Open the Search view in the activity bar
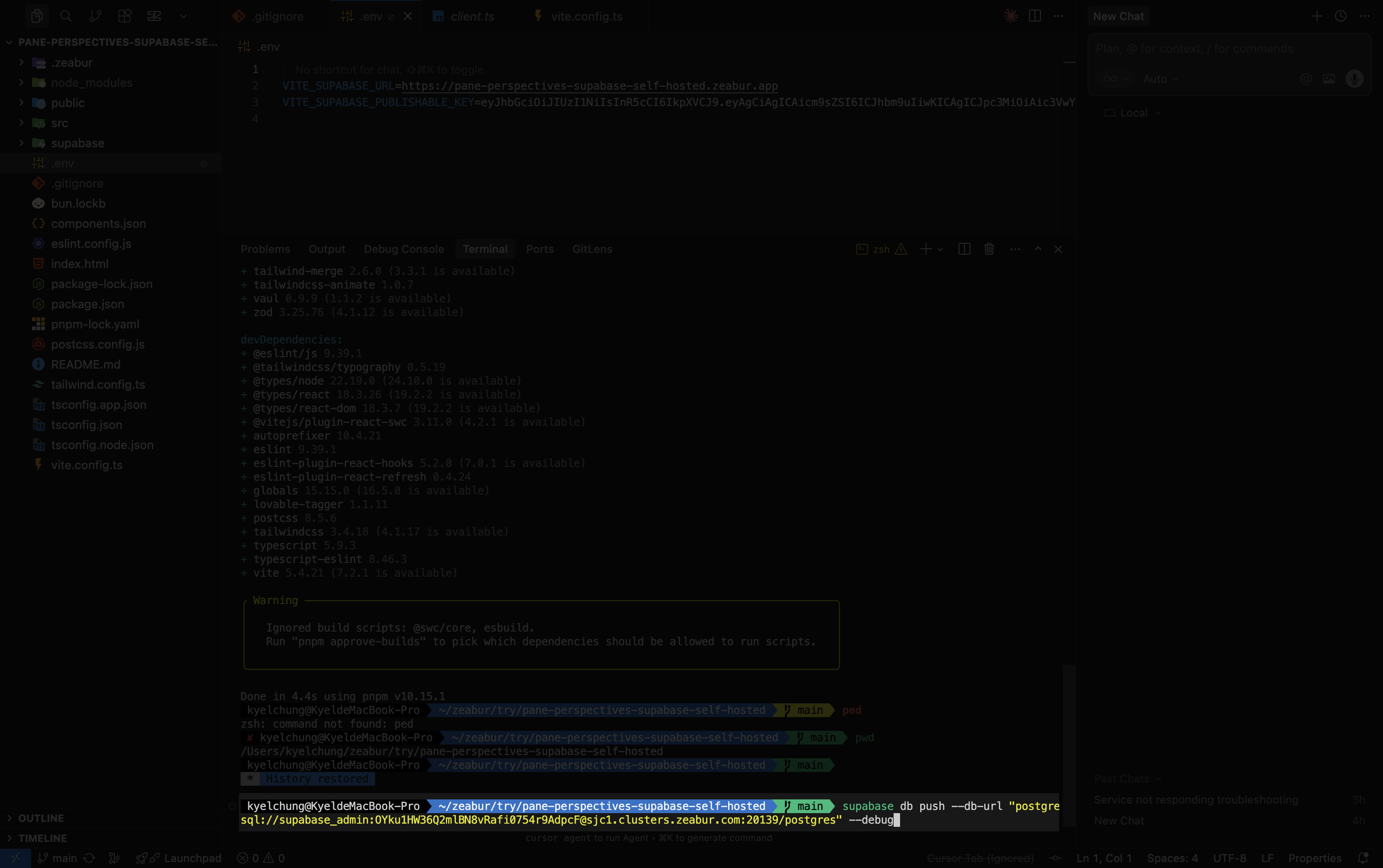Screen dimensions: 1383x868 [x=66, y=16]
